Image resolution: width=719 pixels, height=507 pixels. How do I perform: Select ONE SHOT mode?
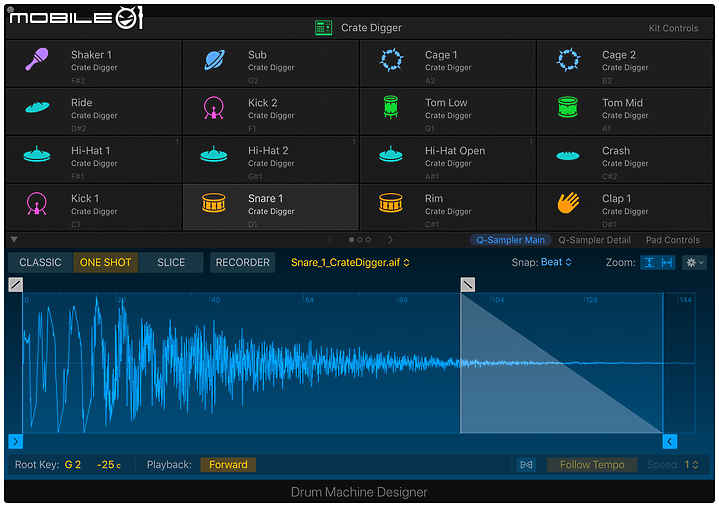(105, 263)
